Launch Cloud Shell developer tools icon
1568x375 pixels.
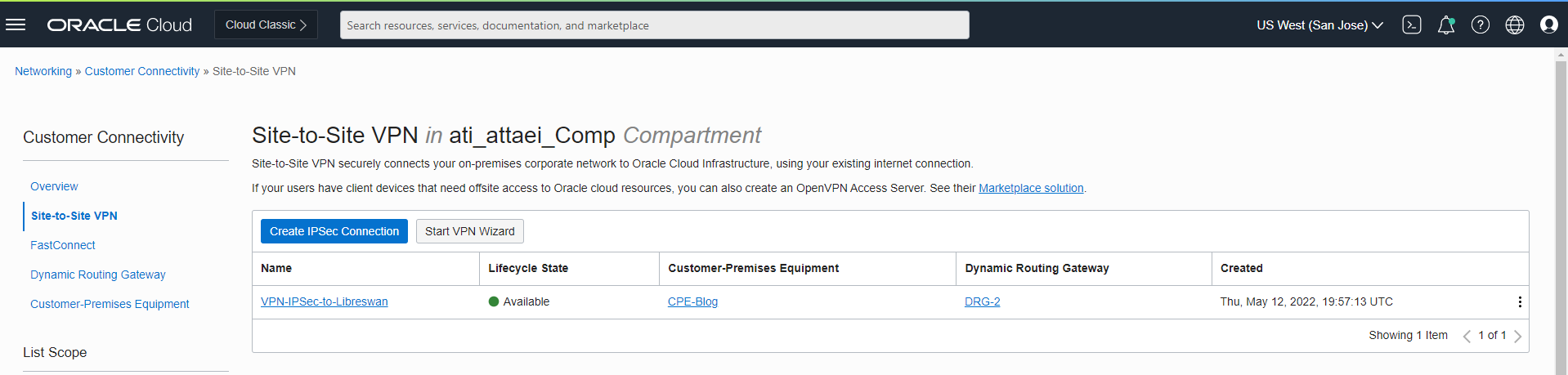(1411, 25)
